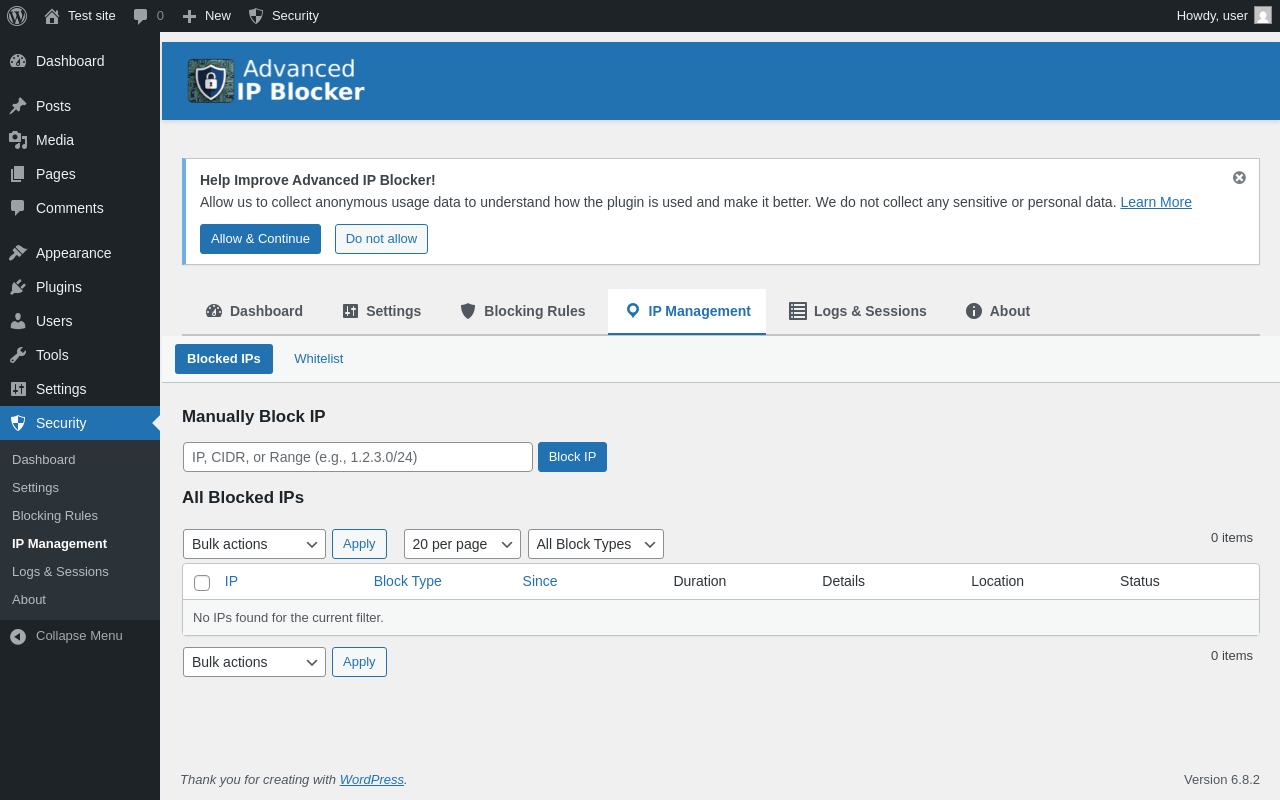
Task: Click the Collapse Menu arrow icon
Action: point(18,636)
